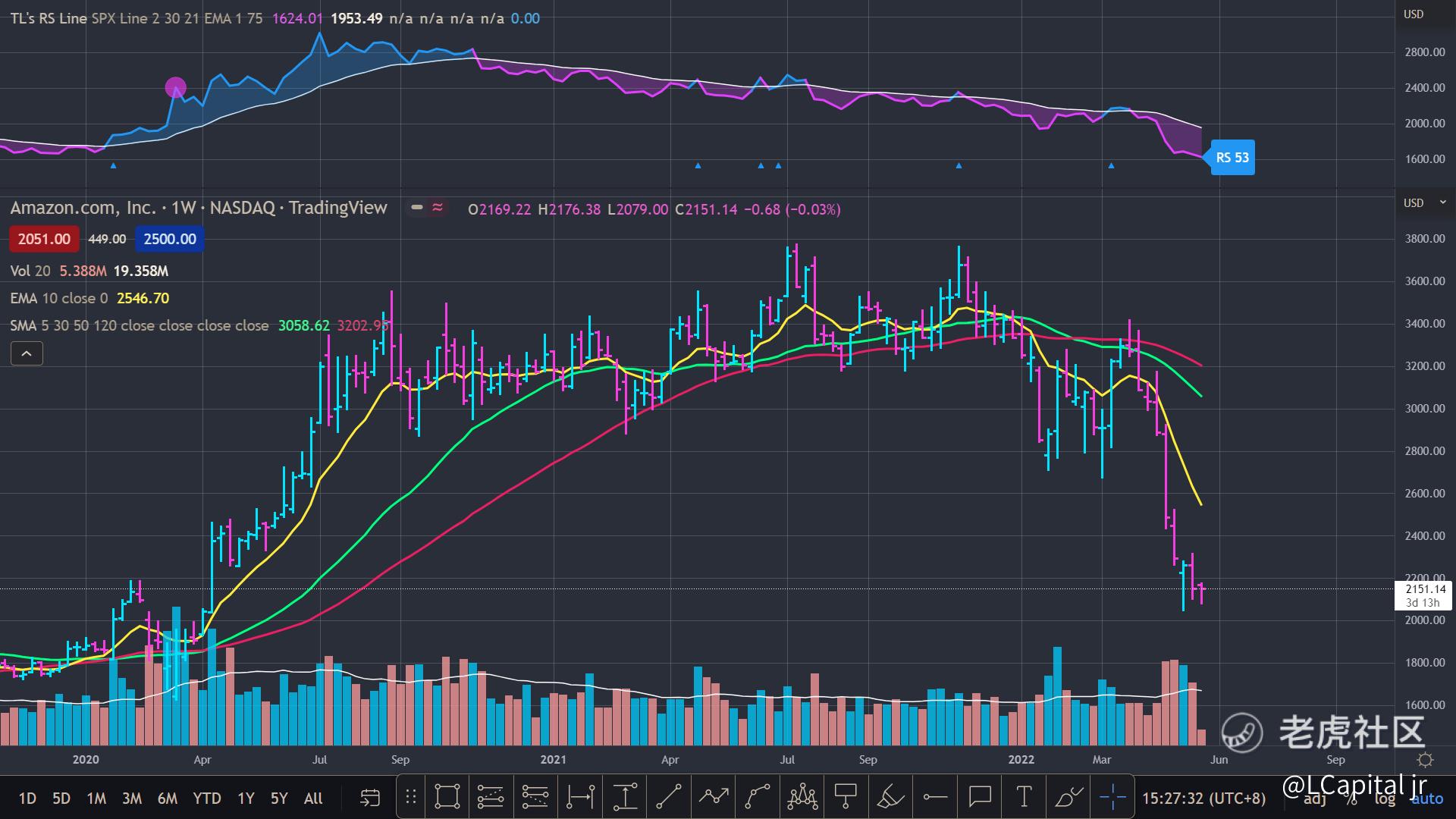Select the horizontal price range measure tool
The image size is (1456, 819).
pos(580,797)
